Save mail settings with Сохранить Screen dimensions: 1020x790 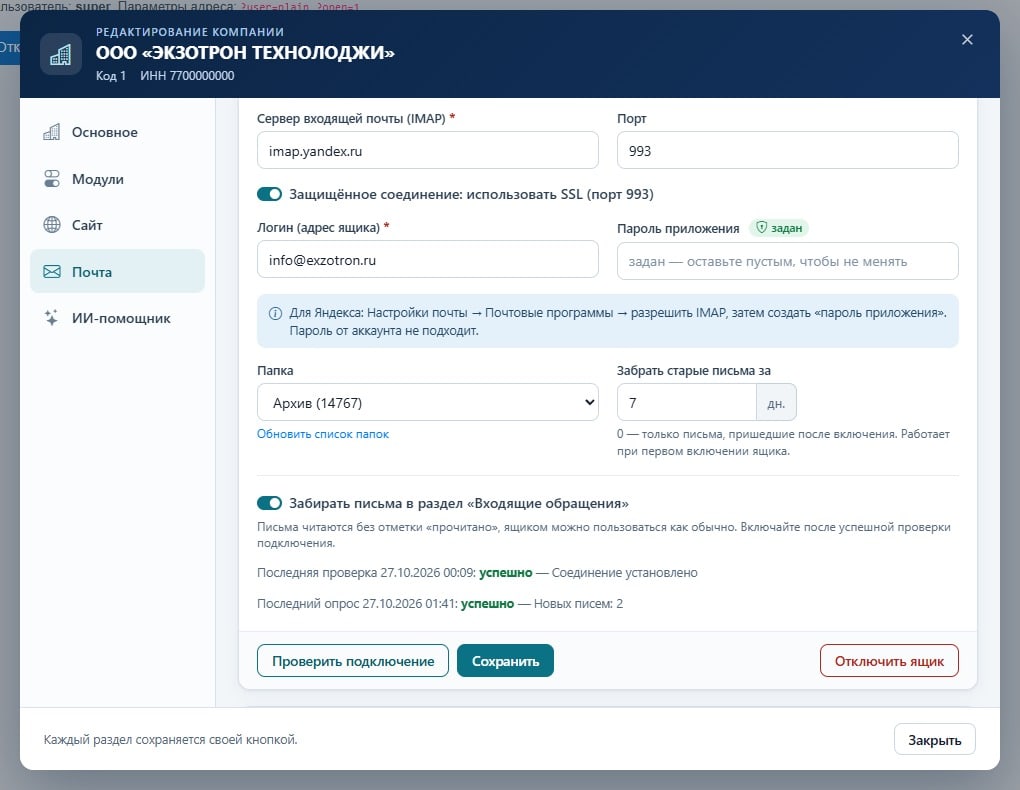(x=505, y=661)
